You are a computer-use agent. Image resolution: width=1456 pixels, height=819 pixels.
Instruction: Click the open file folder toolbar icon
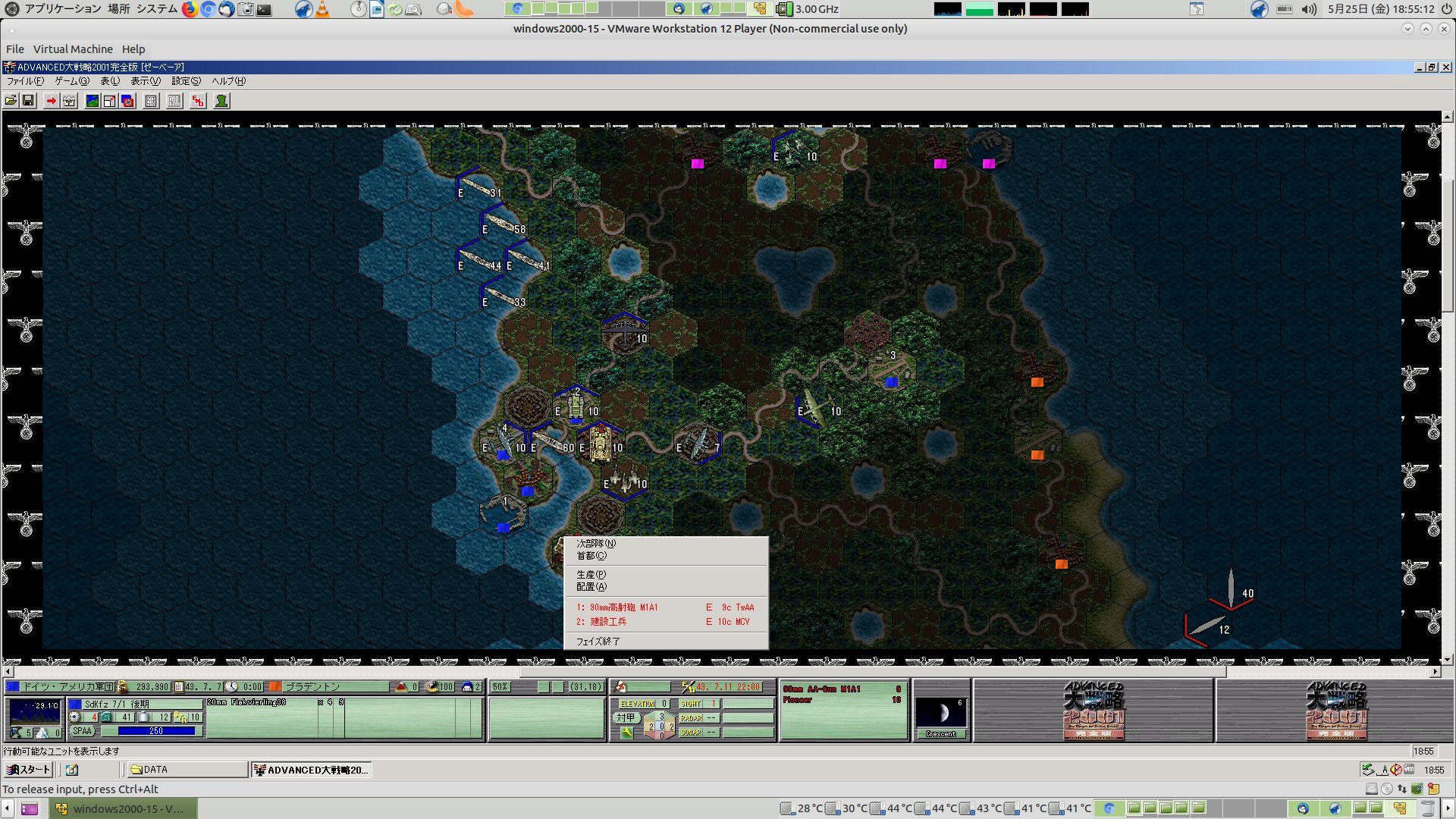[x=11, y=101]
